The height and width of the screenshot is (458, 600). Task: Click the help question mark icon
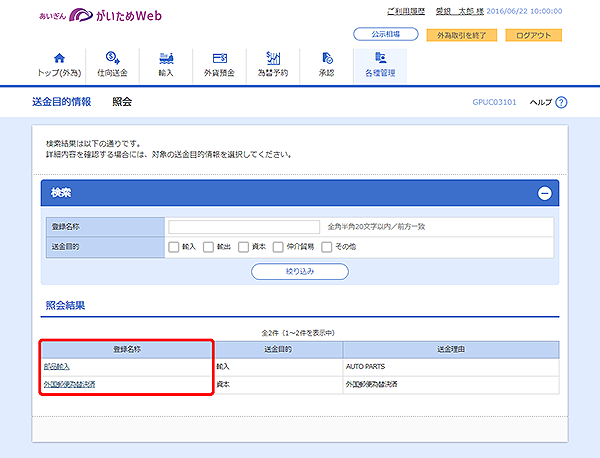tap(561, 102)
